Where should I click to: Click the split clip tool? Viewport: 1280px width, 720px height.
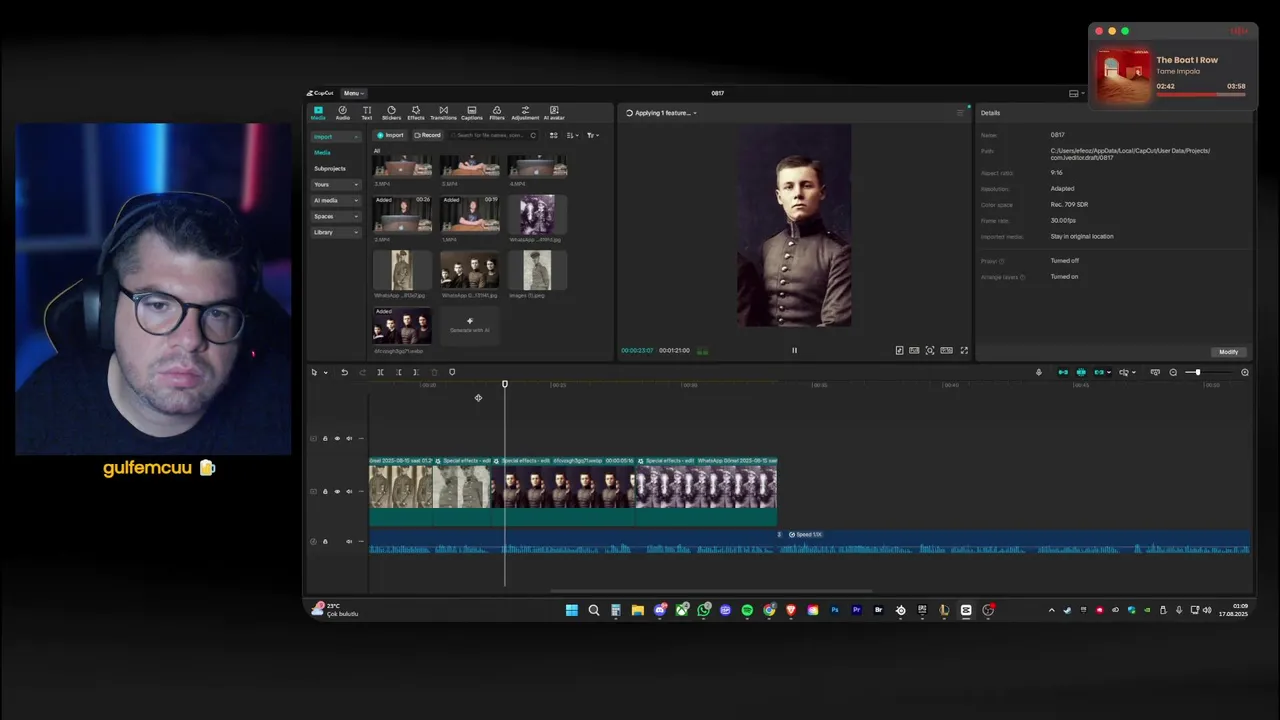tap(380, 372)
